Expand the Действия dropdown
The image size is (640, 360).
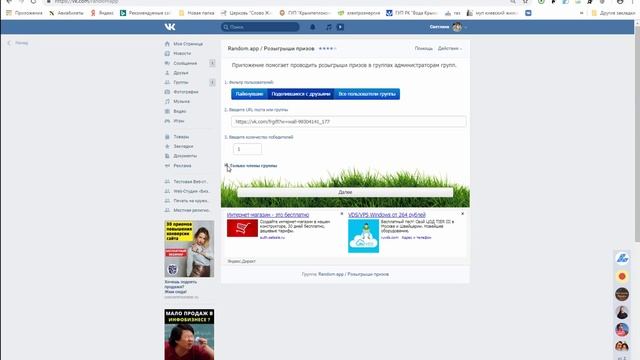tap(450, 49)
